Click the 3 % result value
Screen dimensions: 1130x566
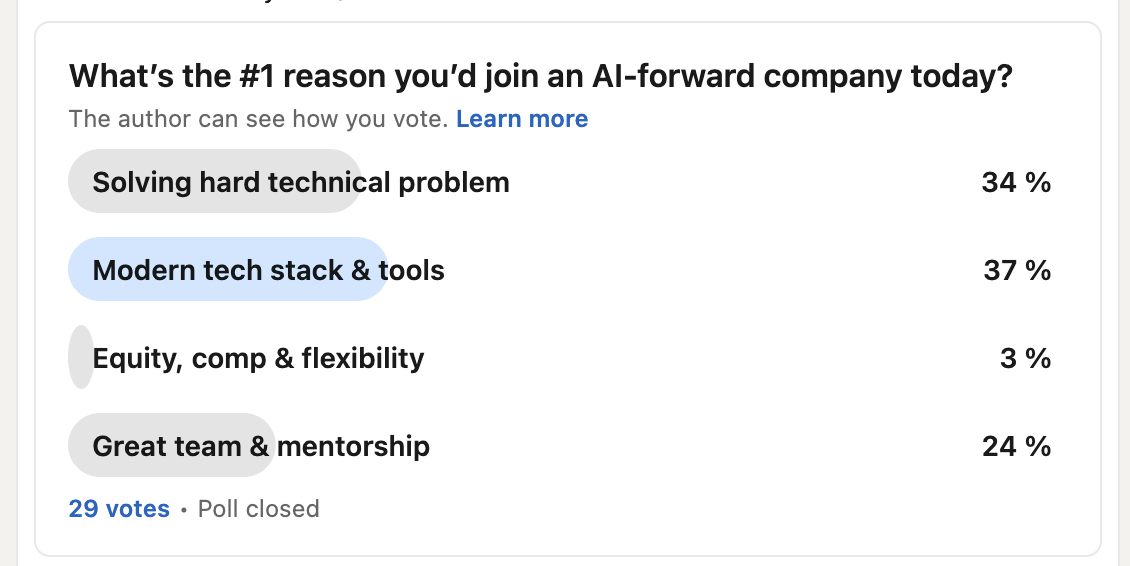pyautogui.click(x=1026, y=358)
